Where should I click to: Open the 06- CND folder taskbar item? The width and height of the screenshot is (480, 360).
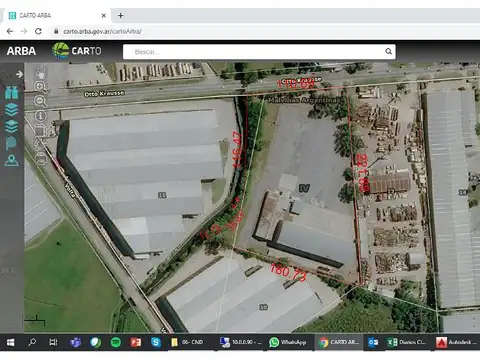(x=187, y=342)
